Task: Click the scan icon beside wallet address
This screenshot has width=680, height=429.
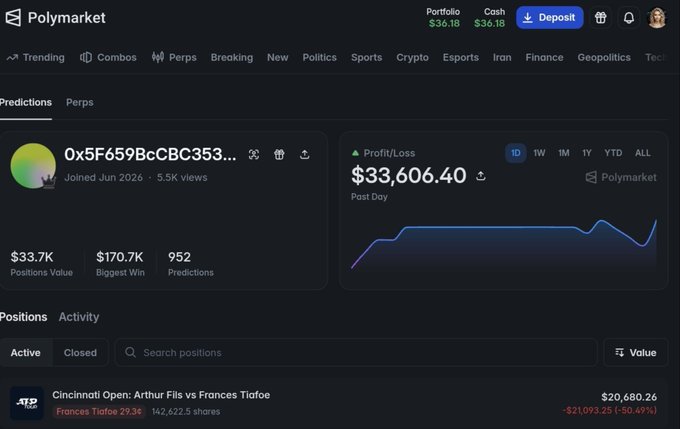Action: tap(254, 154)
